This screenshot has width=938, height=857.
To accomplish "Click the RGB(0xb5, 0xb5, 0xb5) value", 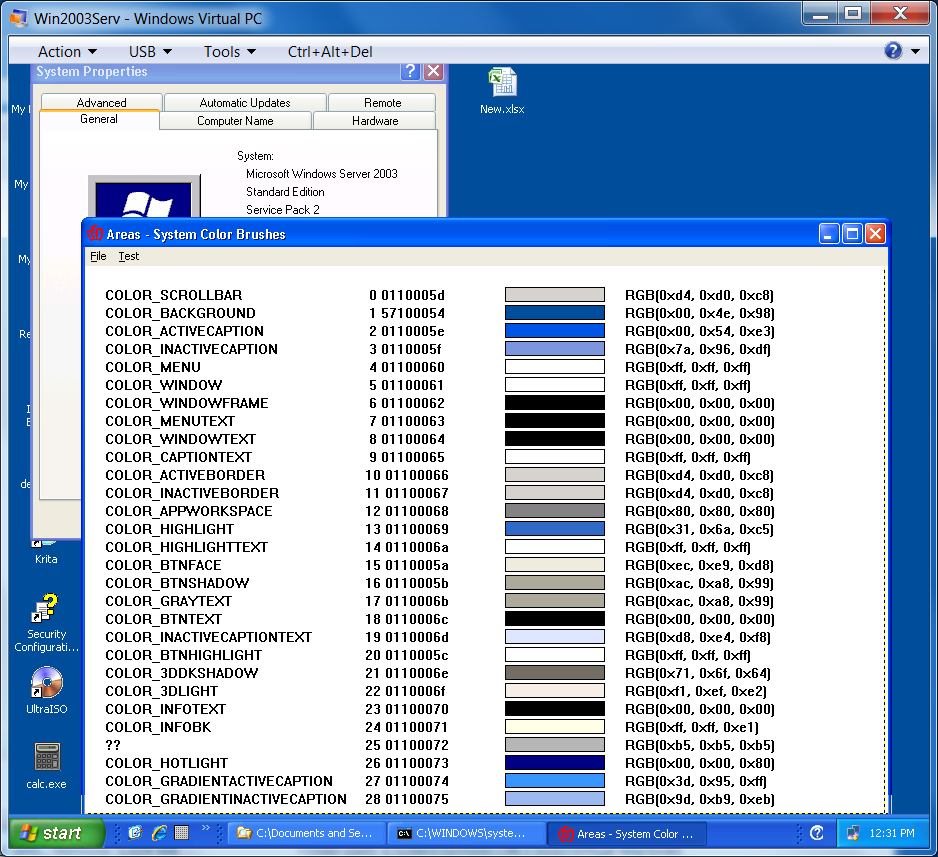I will [699, 745].
